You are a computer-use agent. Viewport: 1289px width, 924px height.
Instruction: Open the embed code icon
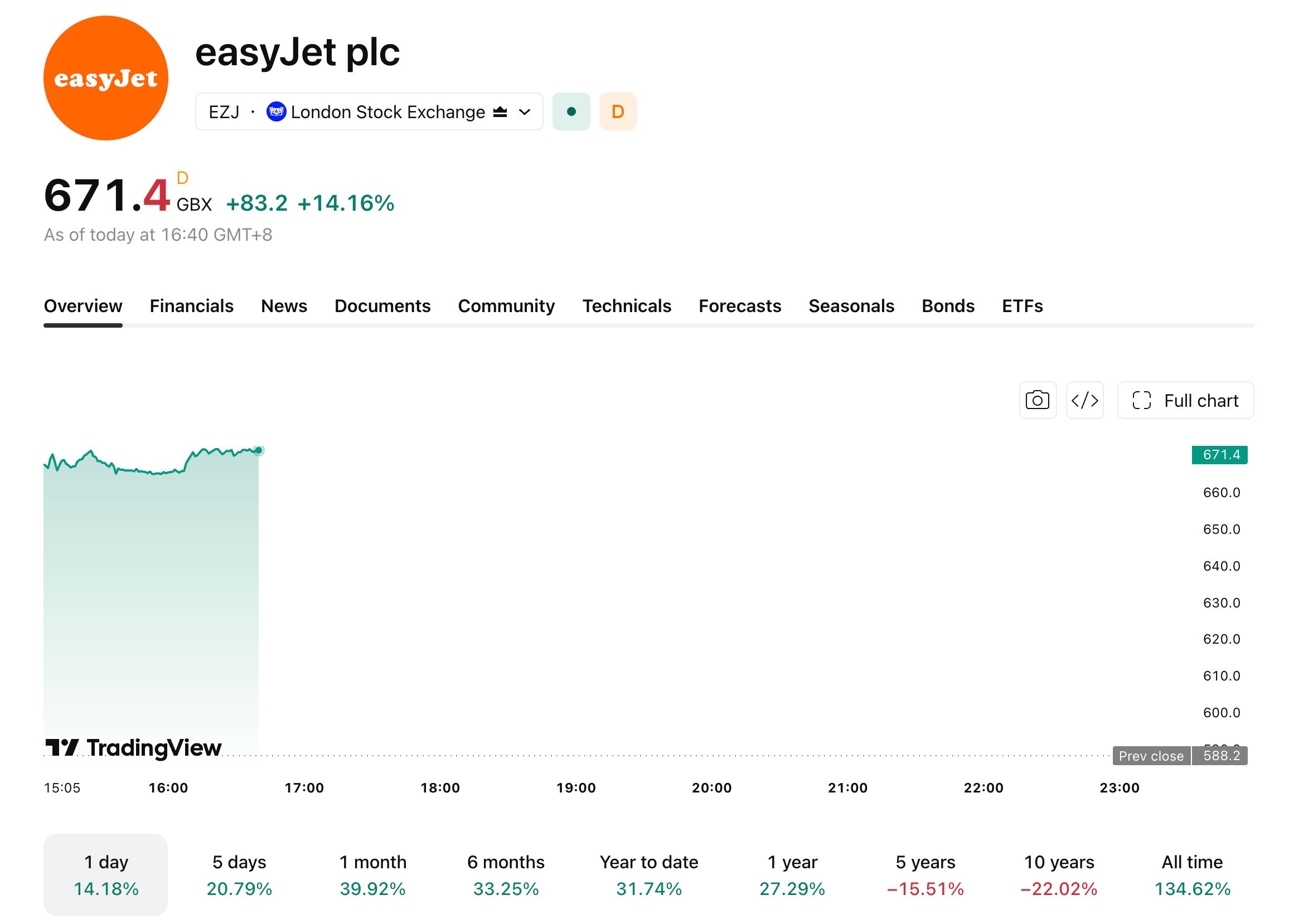[1084, 400]
